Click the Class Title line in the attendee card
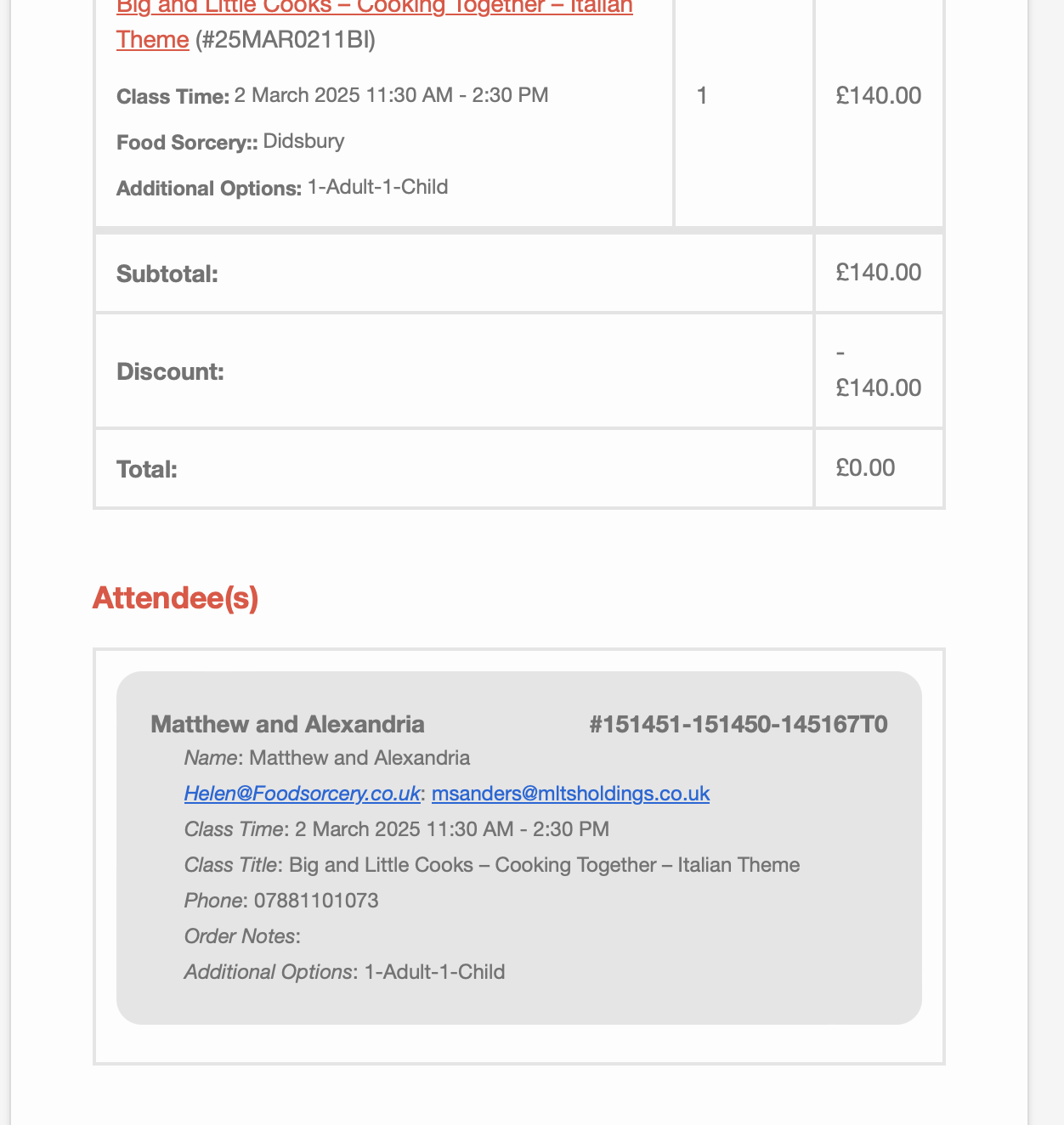Viewport: 1064px width, 1125px height. click(x=492, y=865)
